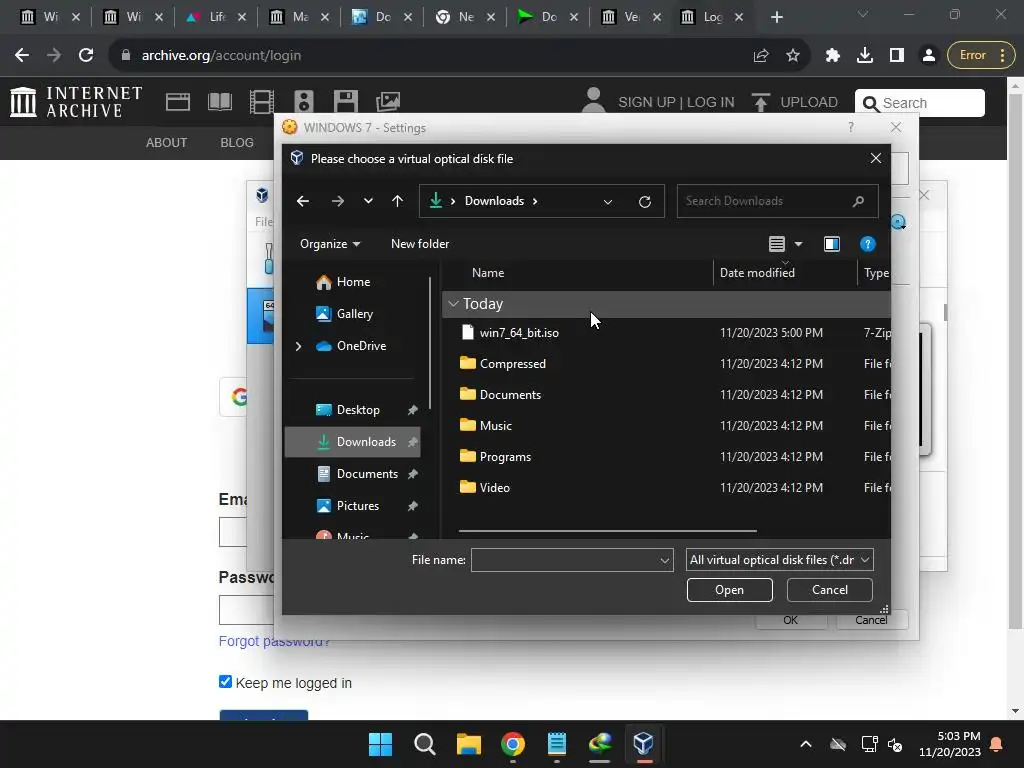Select the Compressed folder
This screenshot has width=1024, height=768.
513,364
